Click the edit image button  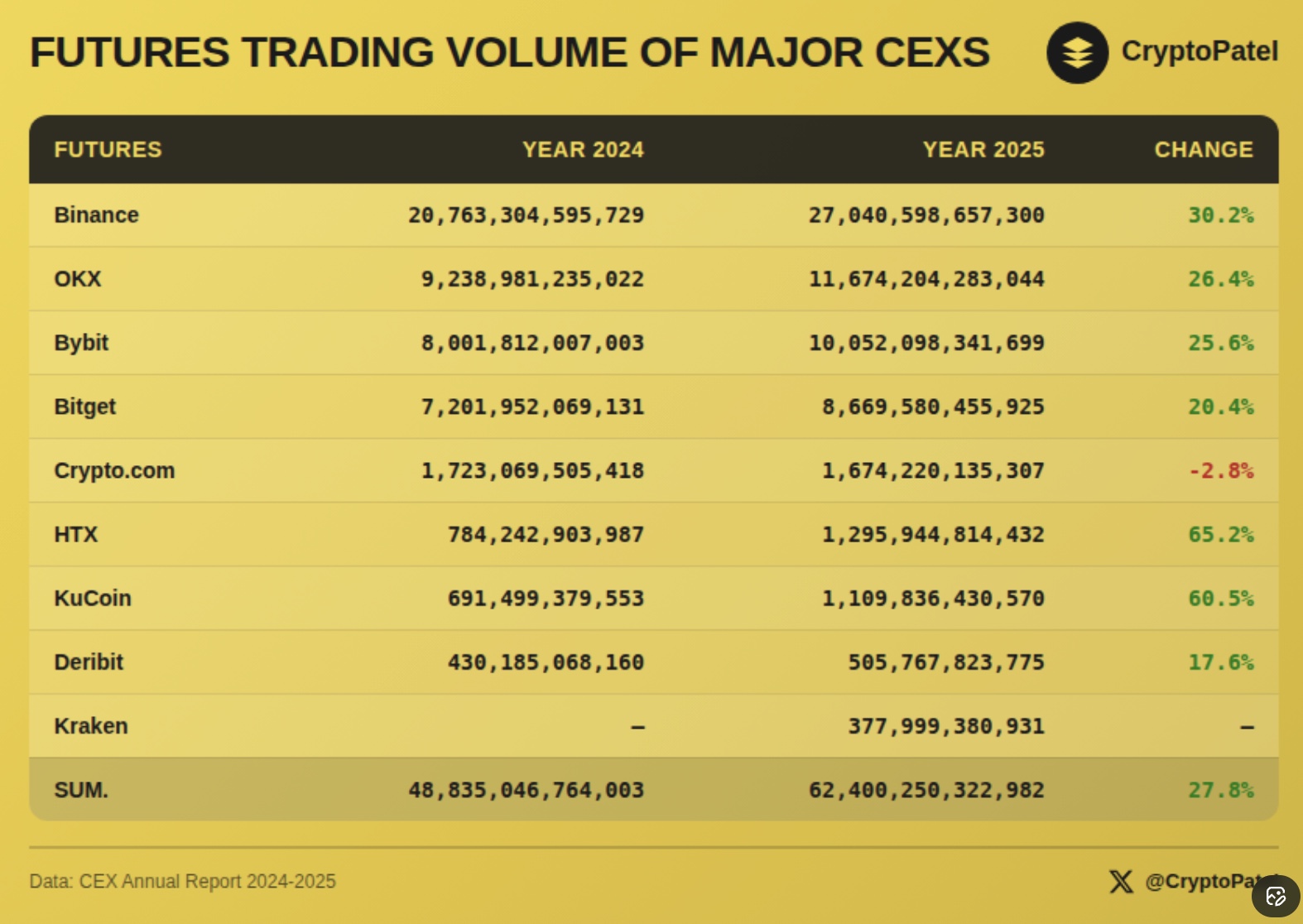click(1276, 896)
